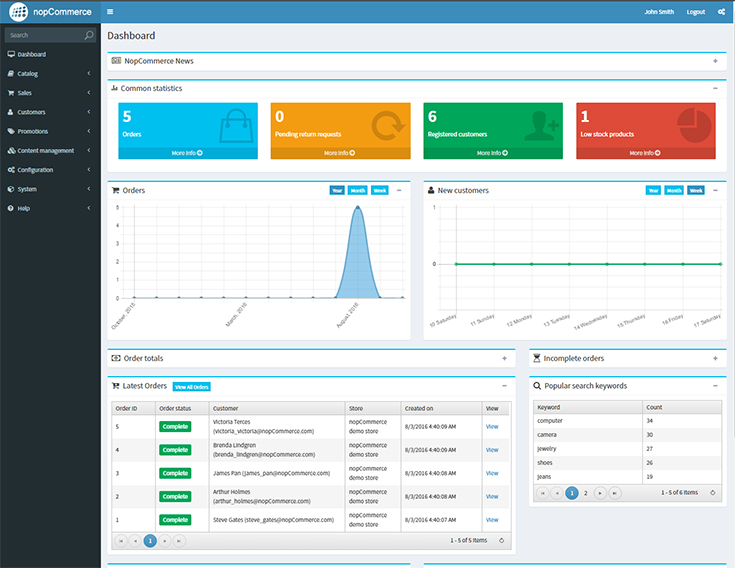Expand the Sales sidebar menu
The height and width of the screenshot is (568, 735).
pyautogui.click(x=50, y=93)
